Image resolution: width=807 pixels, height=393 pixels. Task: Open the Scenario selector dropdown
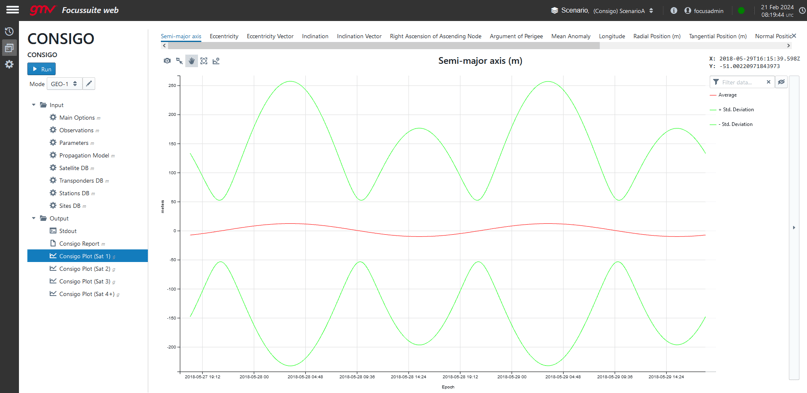(623, 10)
